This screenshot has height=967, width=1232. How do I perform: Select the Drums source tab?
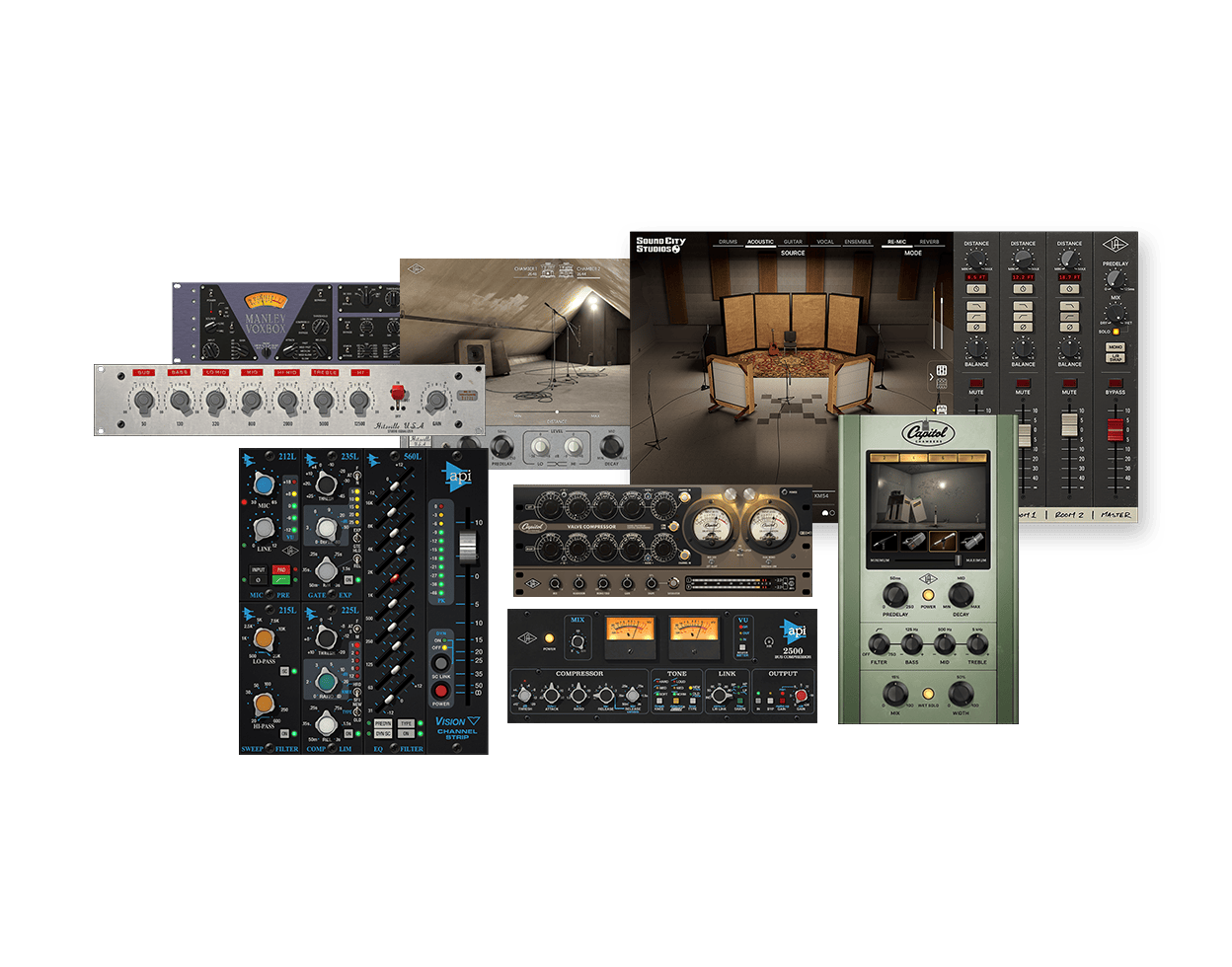728,242
